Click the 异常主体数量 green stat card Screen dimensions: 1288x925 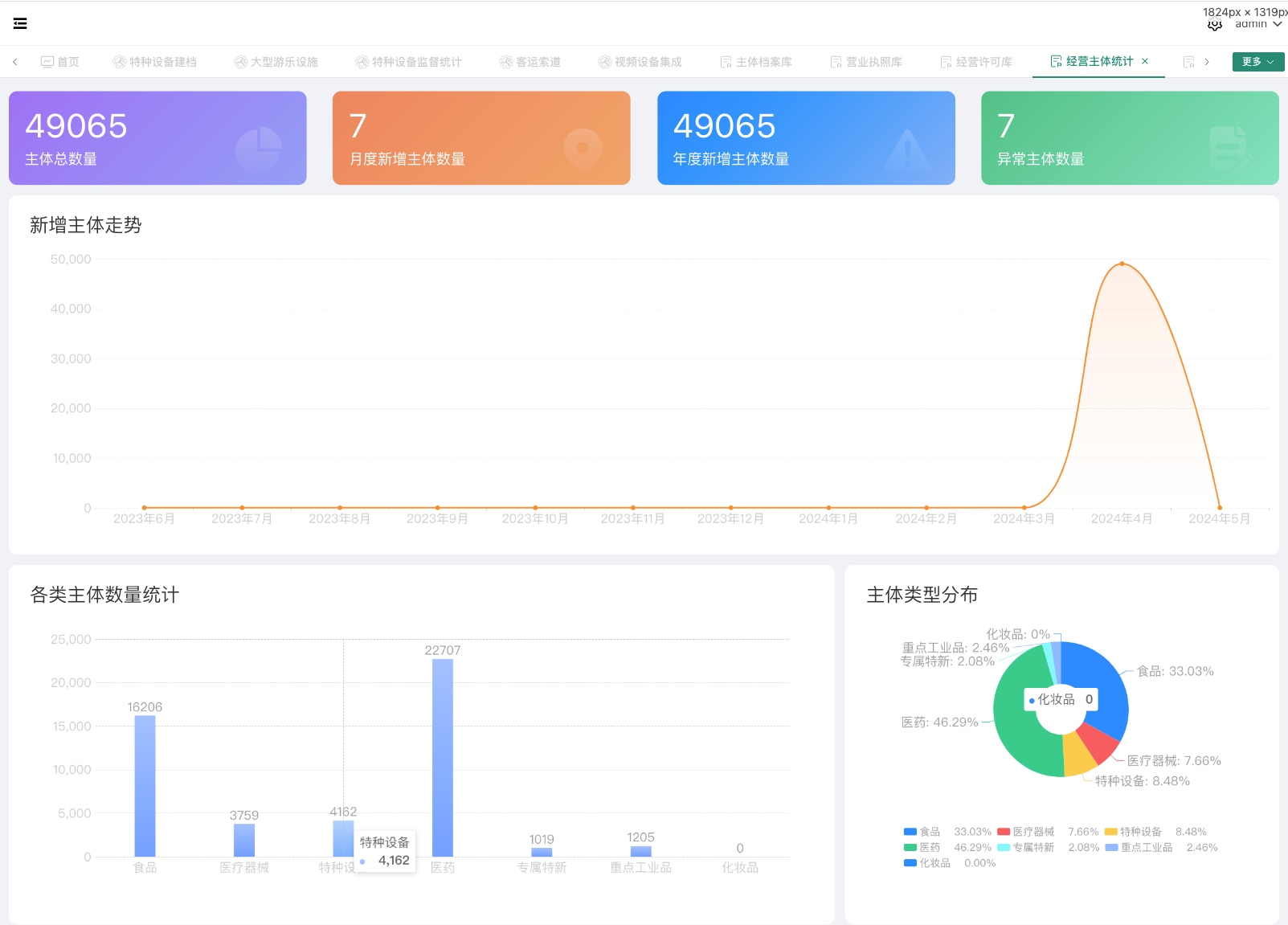tap(1130, 138)
